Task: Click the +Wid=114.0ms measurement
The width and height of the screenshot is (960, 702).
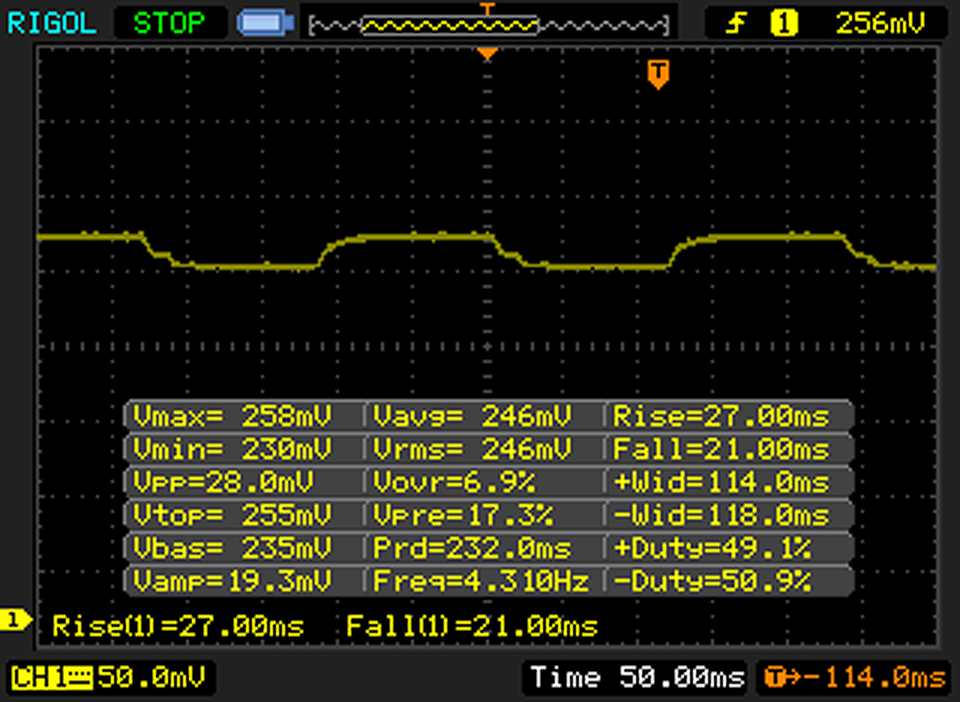Action: pyautogui.click(x=721, y=482)
